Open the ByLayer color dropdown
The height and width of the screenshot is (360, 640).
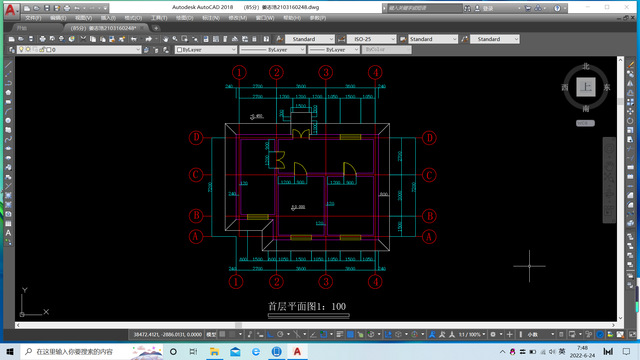[206, 50]
